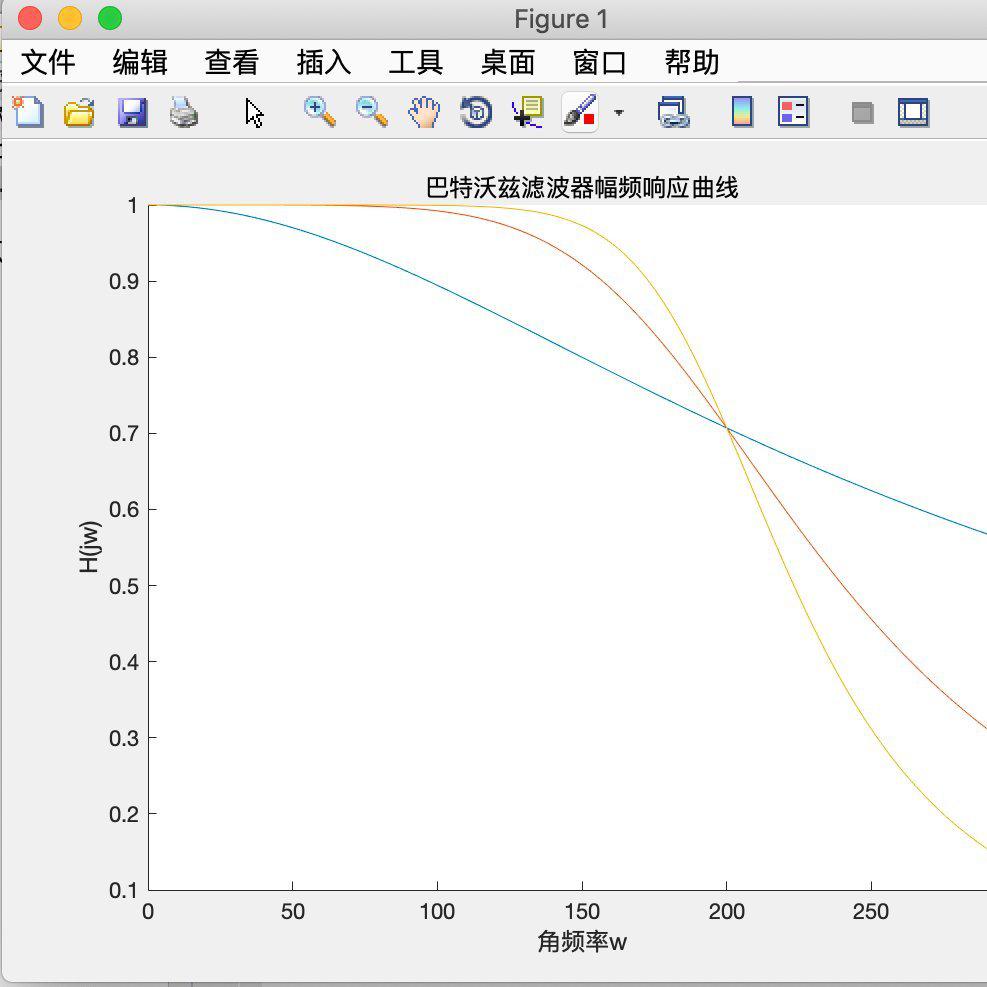Maximize Figure 1 with green button
This screenshot has height=987, width=987.
coord(110,18)
